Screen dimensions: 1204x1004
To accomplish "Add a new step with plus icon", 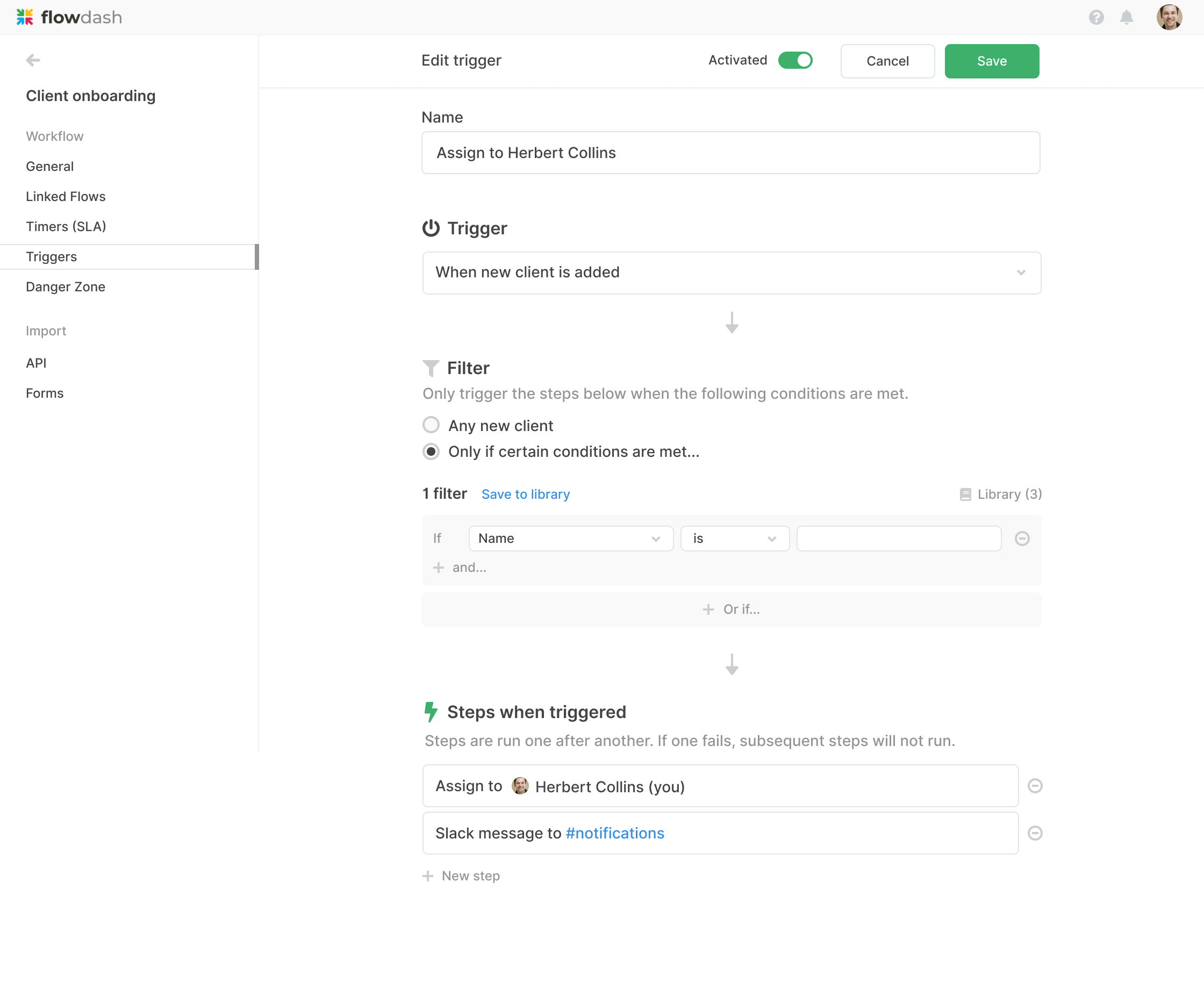I will click(428, 876).
